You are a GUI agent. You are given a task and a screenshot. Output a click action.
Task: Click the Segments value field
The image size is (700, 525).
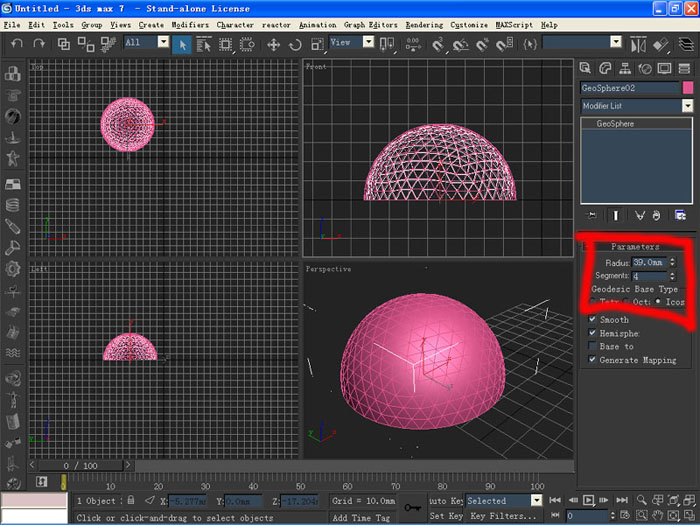(650, 276)
